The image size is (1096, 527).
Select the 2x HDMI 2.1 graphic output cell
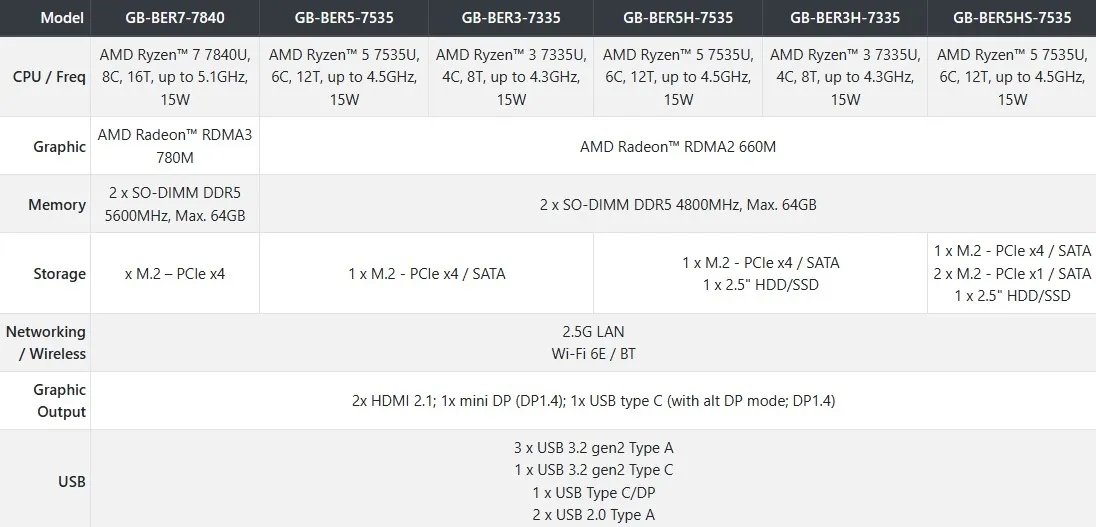click(593, 400)
